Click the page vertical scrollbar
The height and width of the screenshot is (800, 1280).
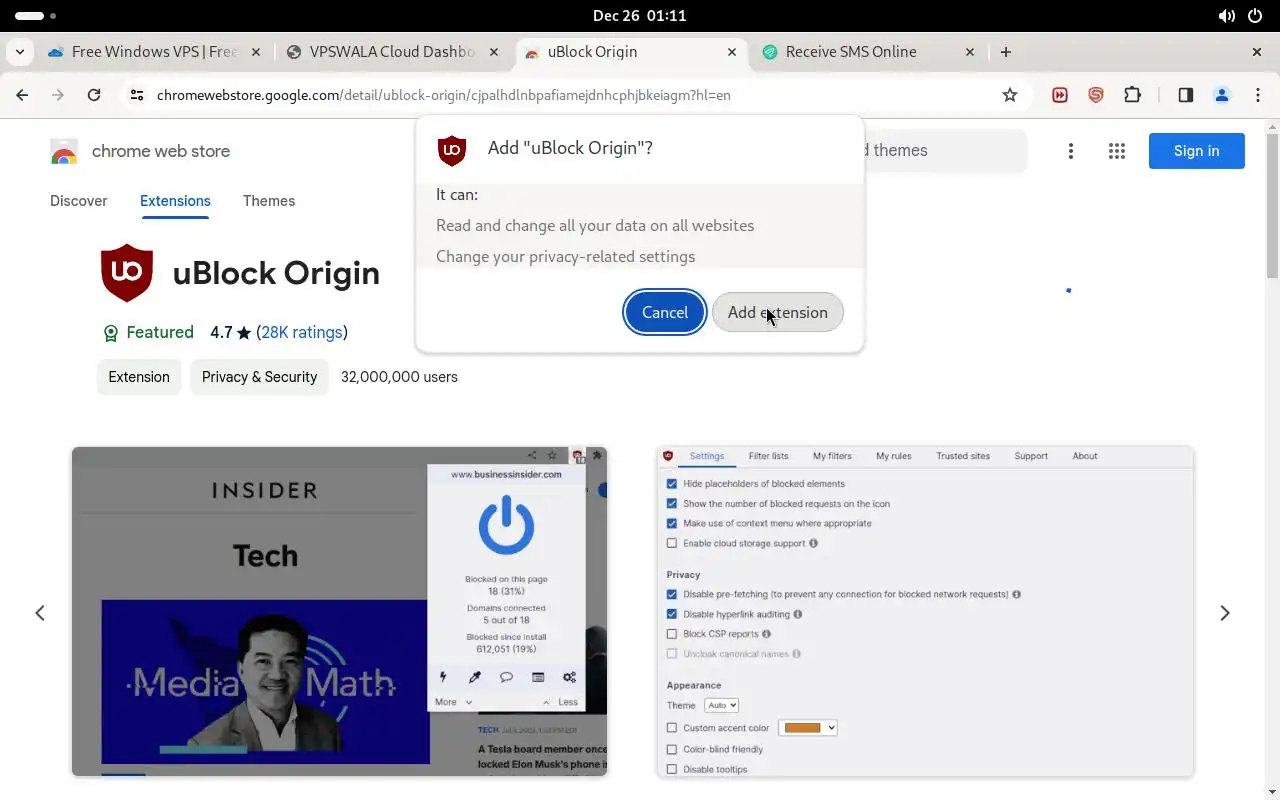coord(1272,205)
